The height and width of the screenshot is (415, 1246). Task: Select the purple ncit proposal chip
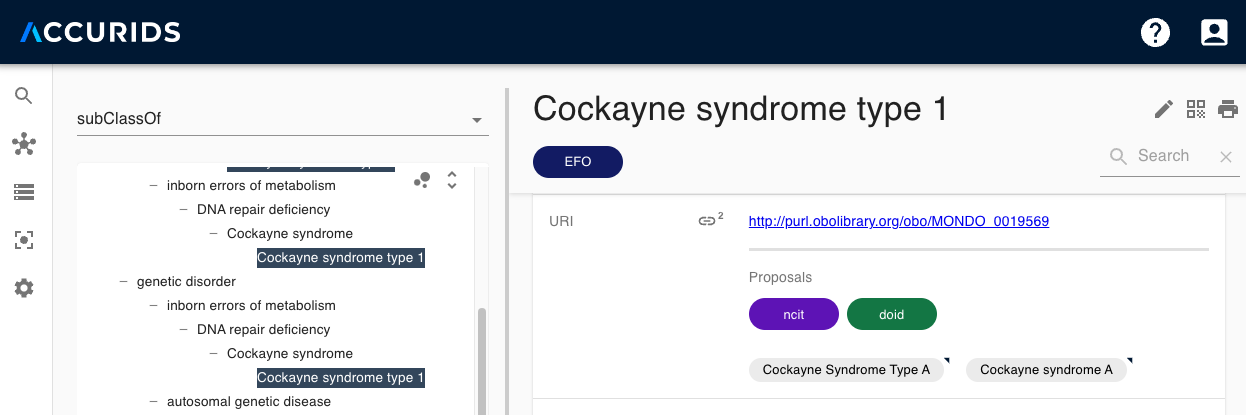793,314
